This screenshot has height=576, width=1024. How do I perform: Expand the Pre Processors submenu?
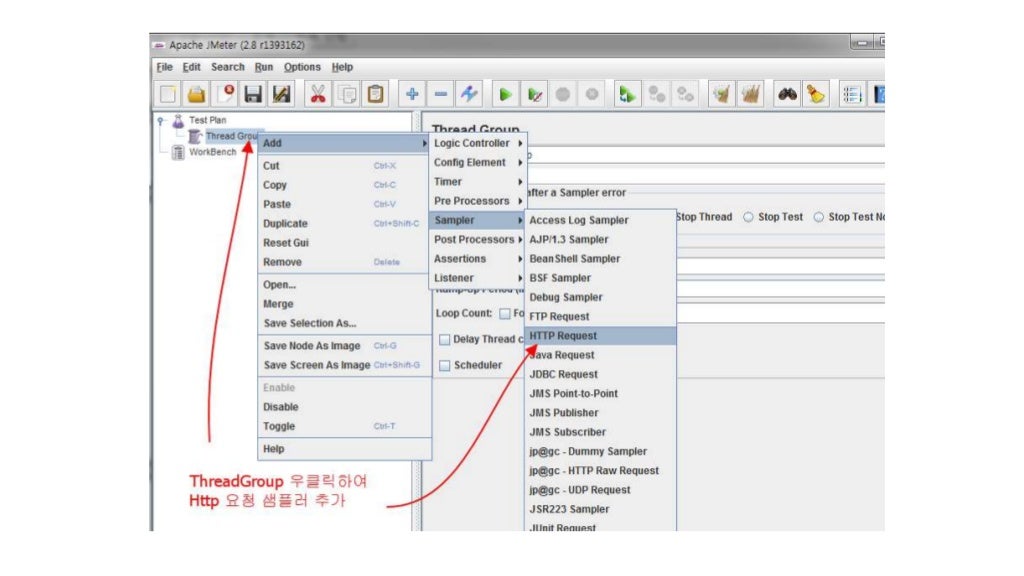coord(478,201)
